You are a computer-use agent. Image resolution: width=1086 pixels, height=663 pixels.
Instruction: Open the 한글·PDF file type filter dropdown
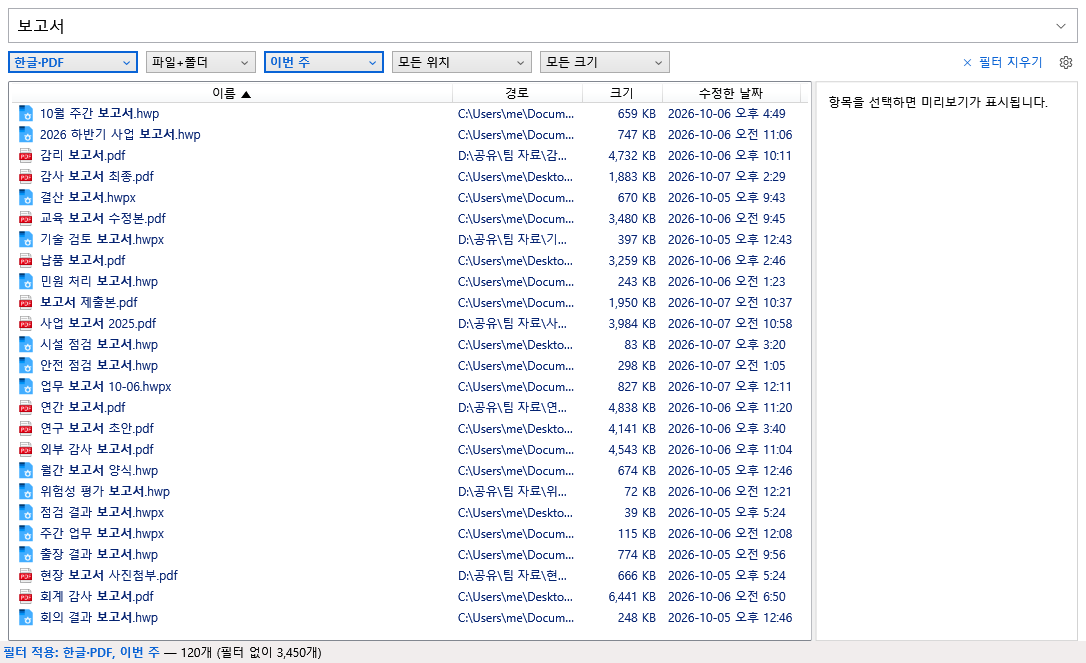73,62
